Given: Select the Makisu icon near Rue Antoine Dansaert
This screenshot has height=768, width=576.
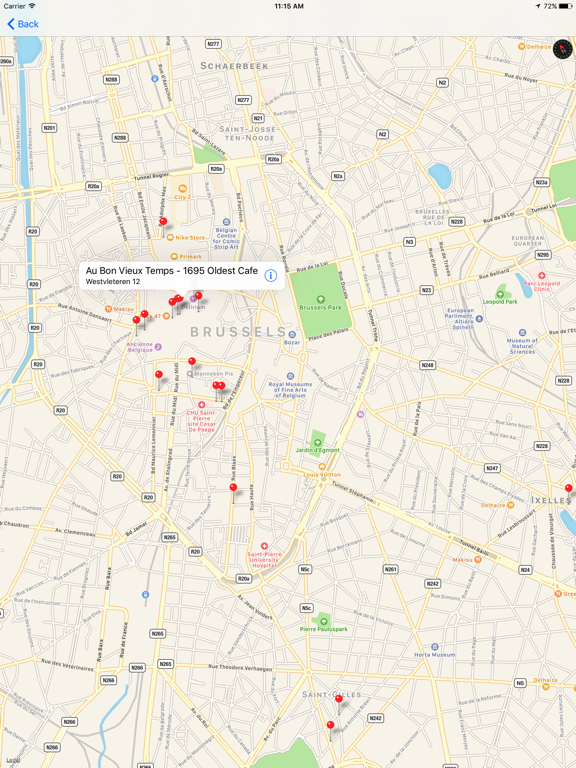Looking at the screenshot, I should pyautogui.click(x=108, y=309).
